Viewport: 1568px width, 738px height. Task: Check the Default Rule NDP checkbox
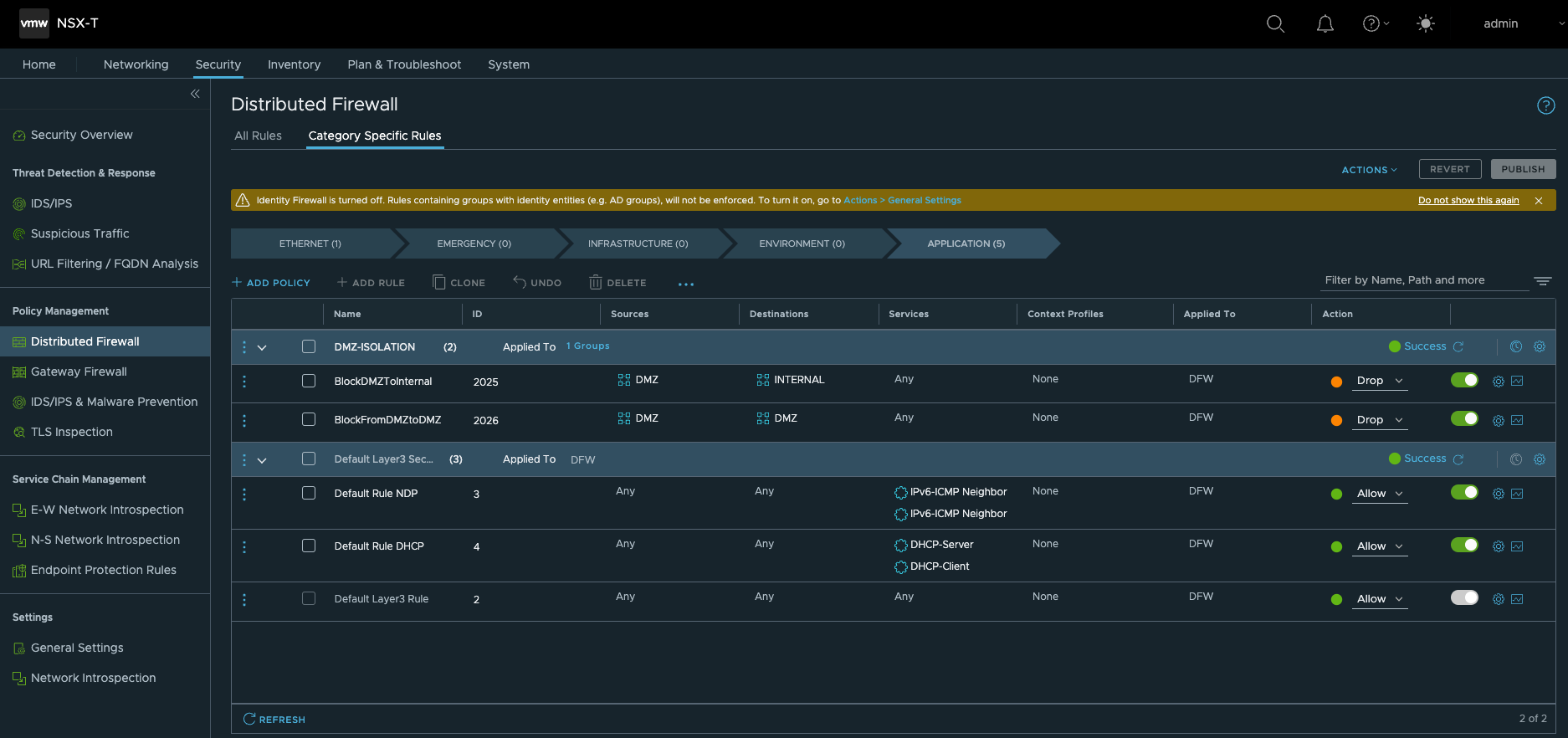point(309,493)
